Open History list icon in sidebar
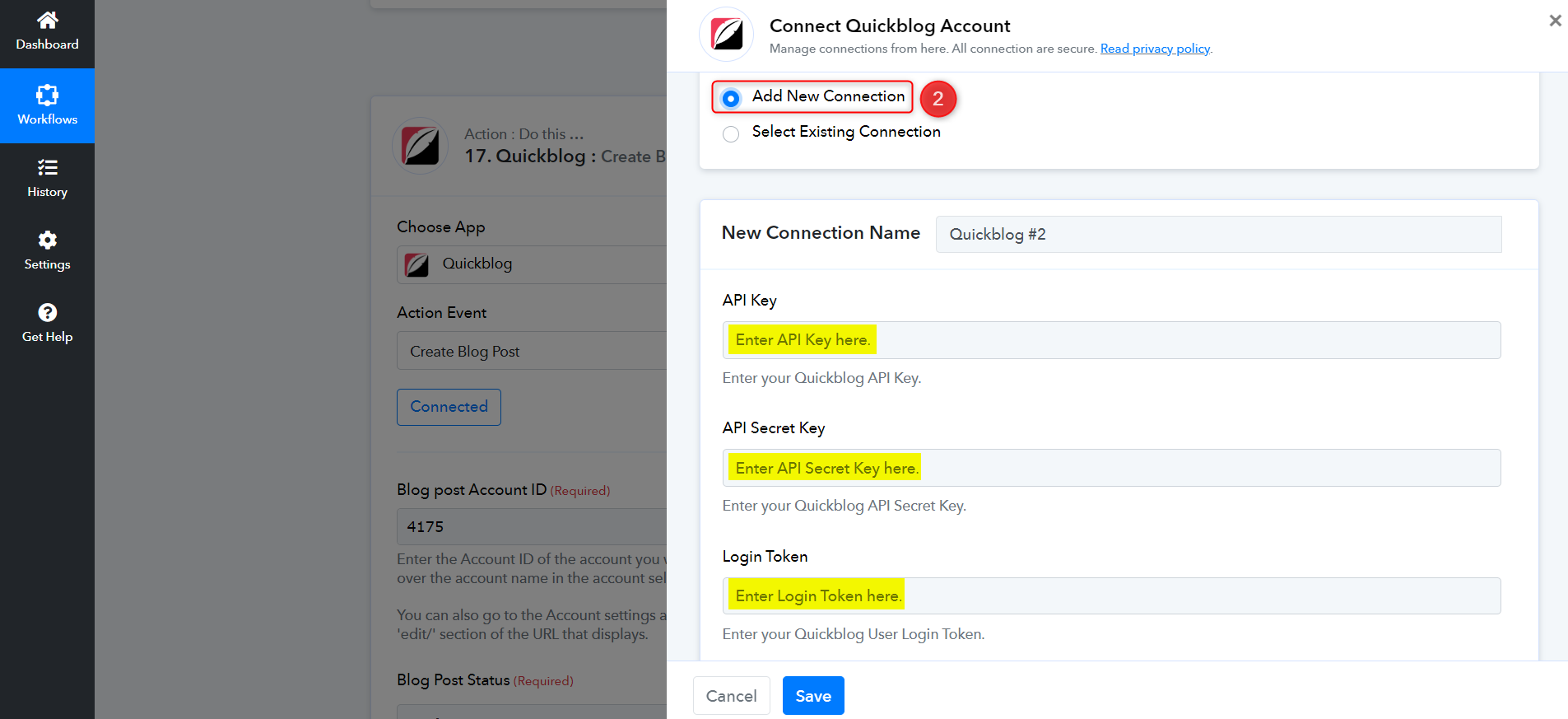The image size is (1568, 719). (x=48, y=167)
